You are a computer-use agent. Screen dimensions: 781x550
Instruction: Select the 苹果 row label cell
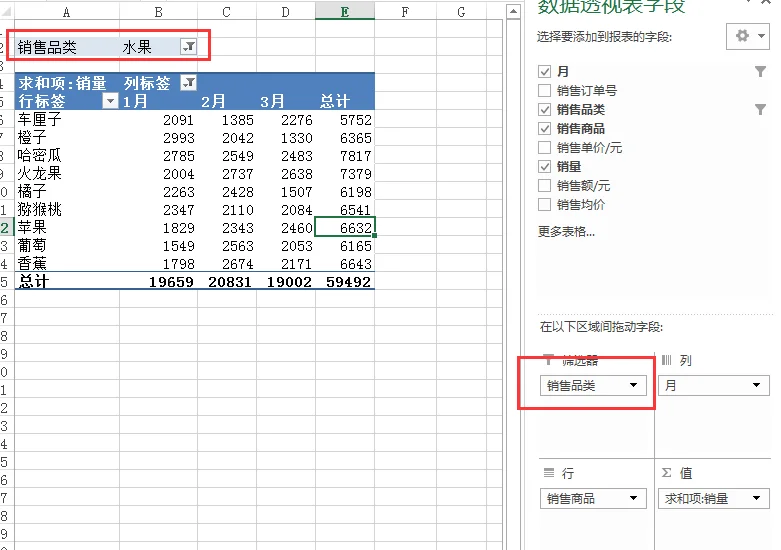click(x=67, y=227)
